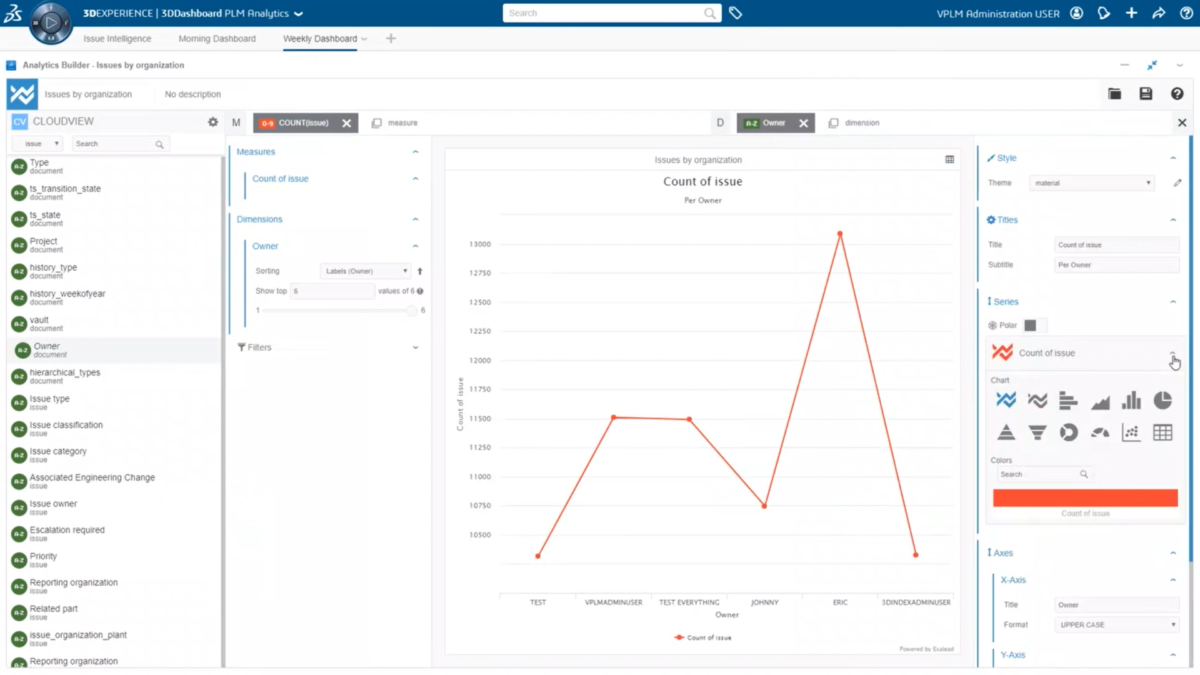
Task: Remove the COUNT(issue) measure chip
Action: coord(346,123)
